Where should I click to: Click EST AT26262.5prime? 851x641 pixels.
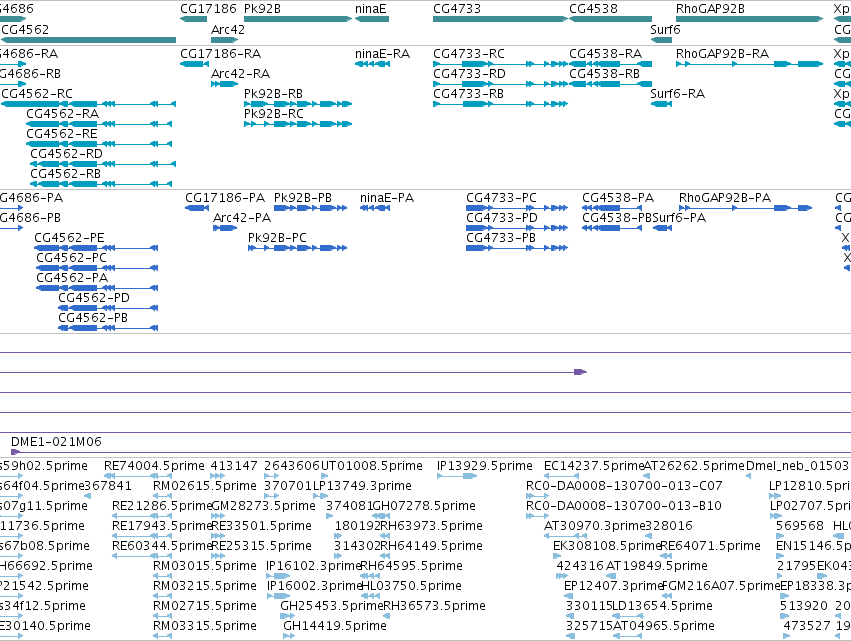tap(694, 466)
